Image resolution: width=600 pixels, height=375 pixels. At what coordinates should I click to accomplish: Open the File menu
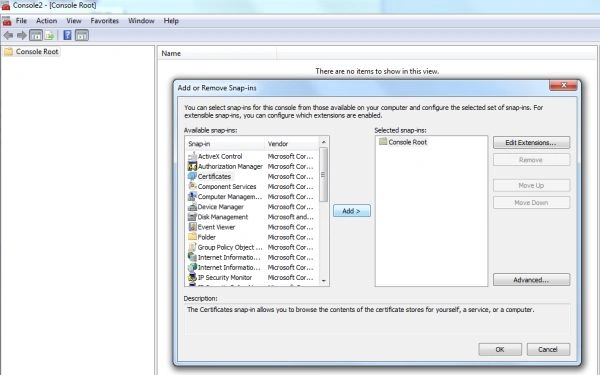point(21,21)
